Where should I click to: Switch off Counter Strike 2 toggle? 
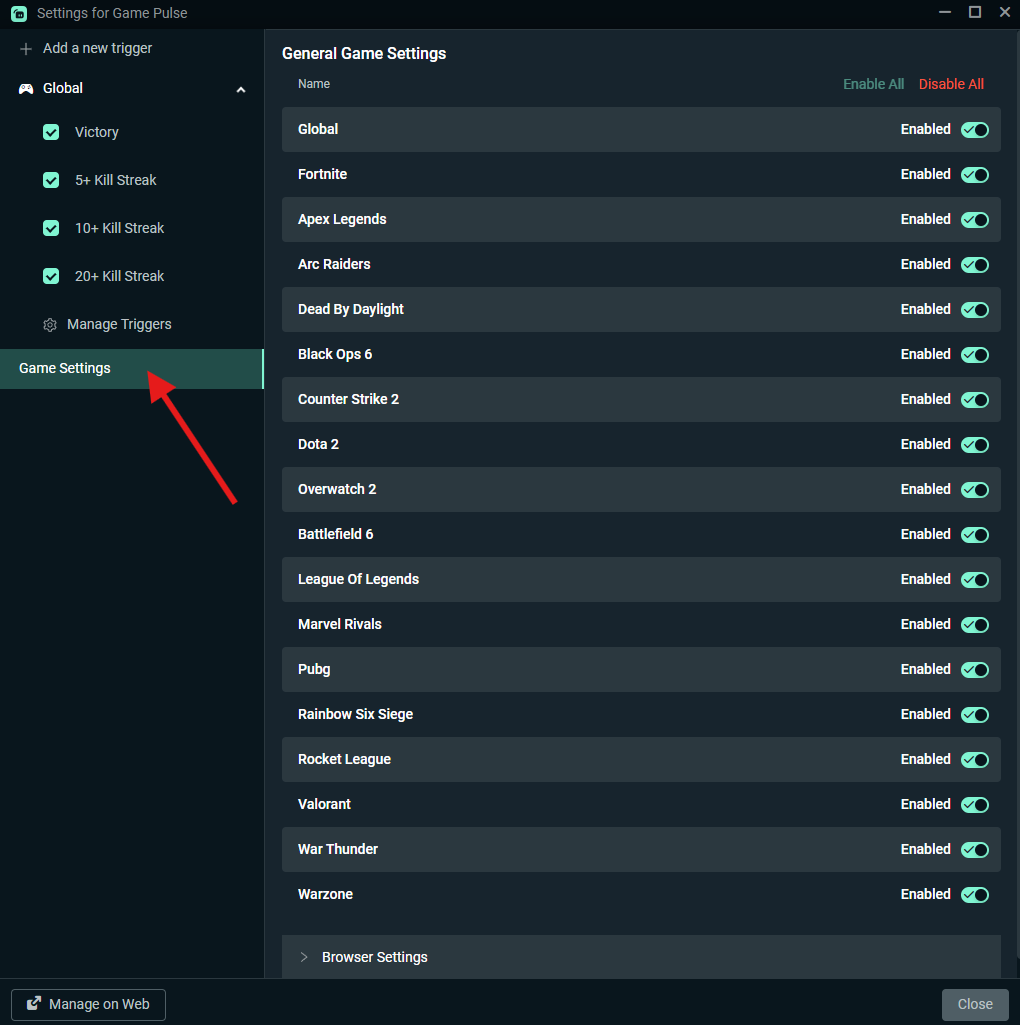point(974,399)
